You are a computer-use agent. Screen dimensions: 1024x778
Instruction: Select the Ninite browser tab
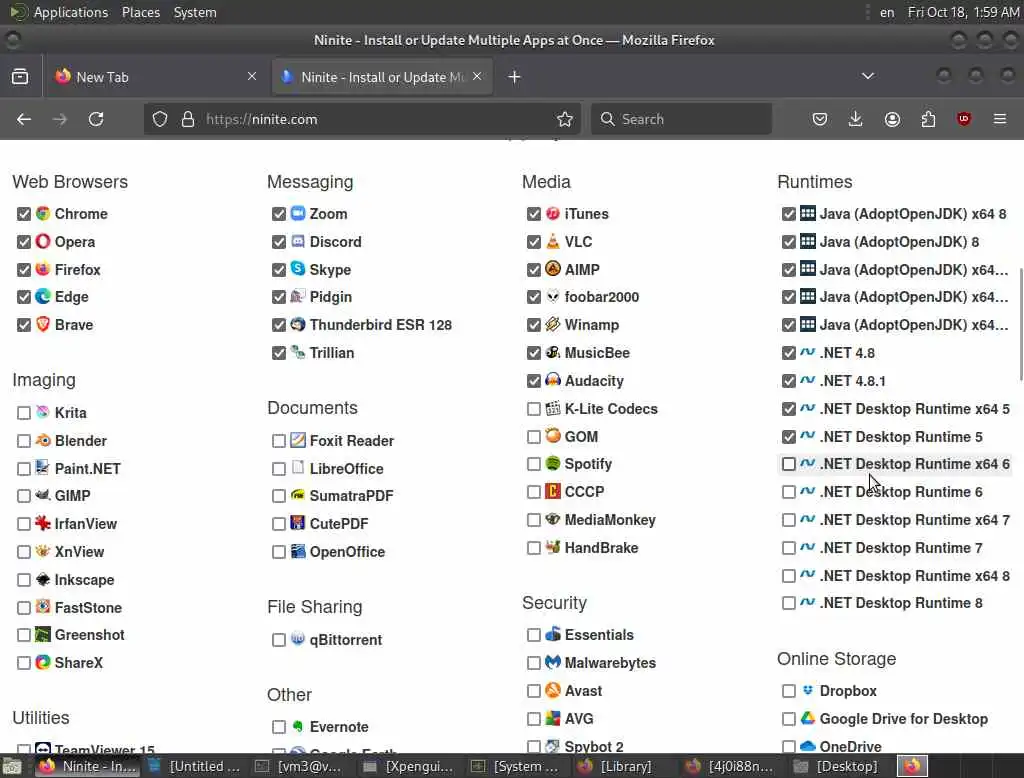(x=382, y=76)
